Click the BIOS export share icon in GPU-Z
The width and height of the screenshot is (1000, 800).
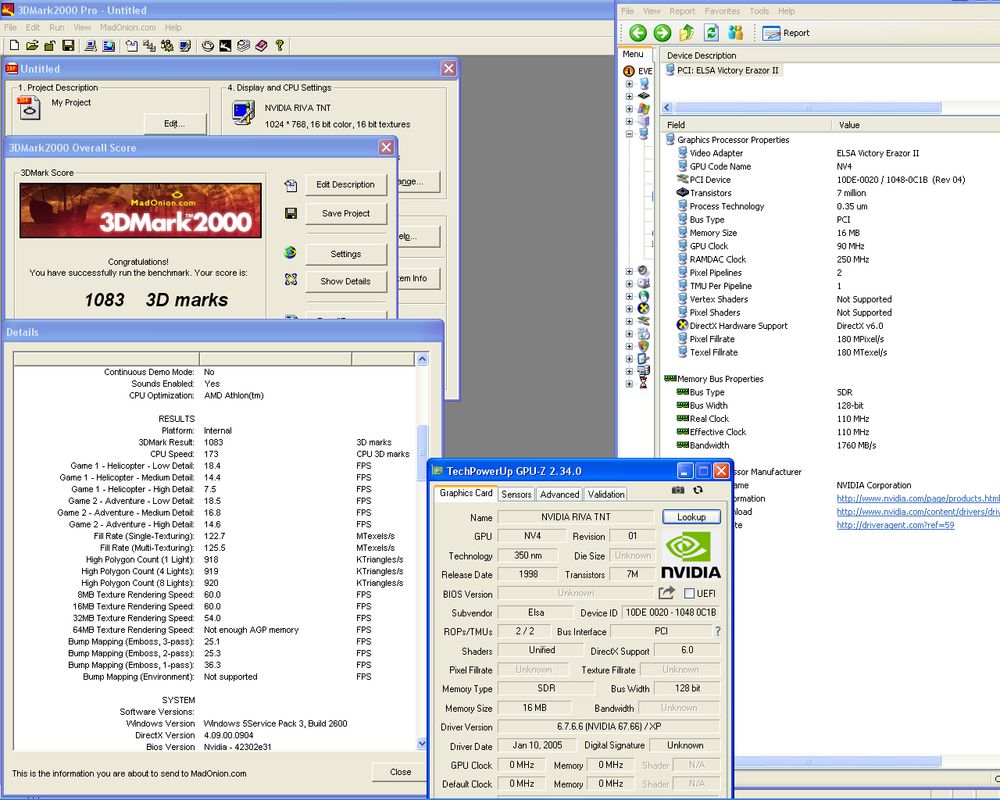coord(666,593)
